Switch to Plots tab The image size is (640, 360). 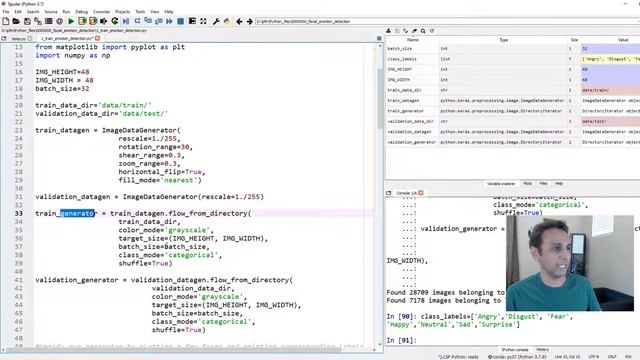click(527, 184)
